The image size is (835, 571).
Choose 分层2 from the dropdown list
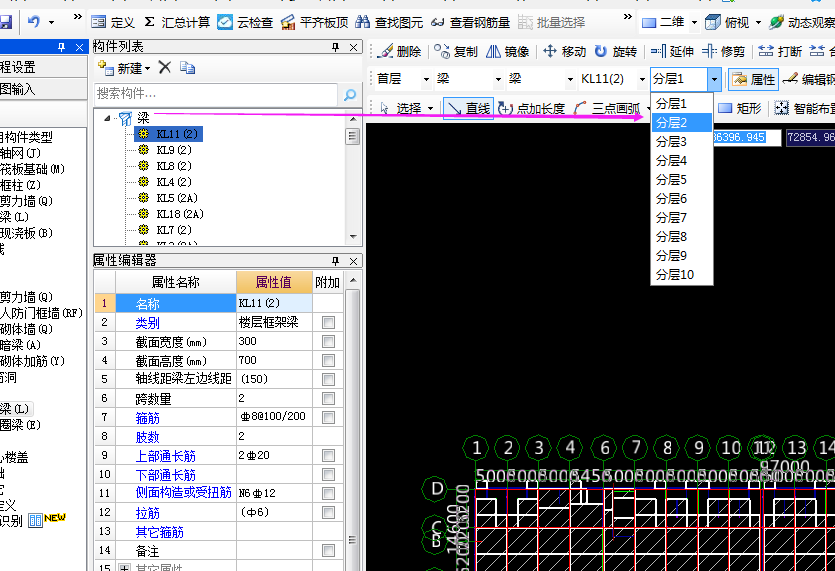coord(682,123)
